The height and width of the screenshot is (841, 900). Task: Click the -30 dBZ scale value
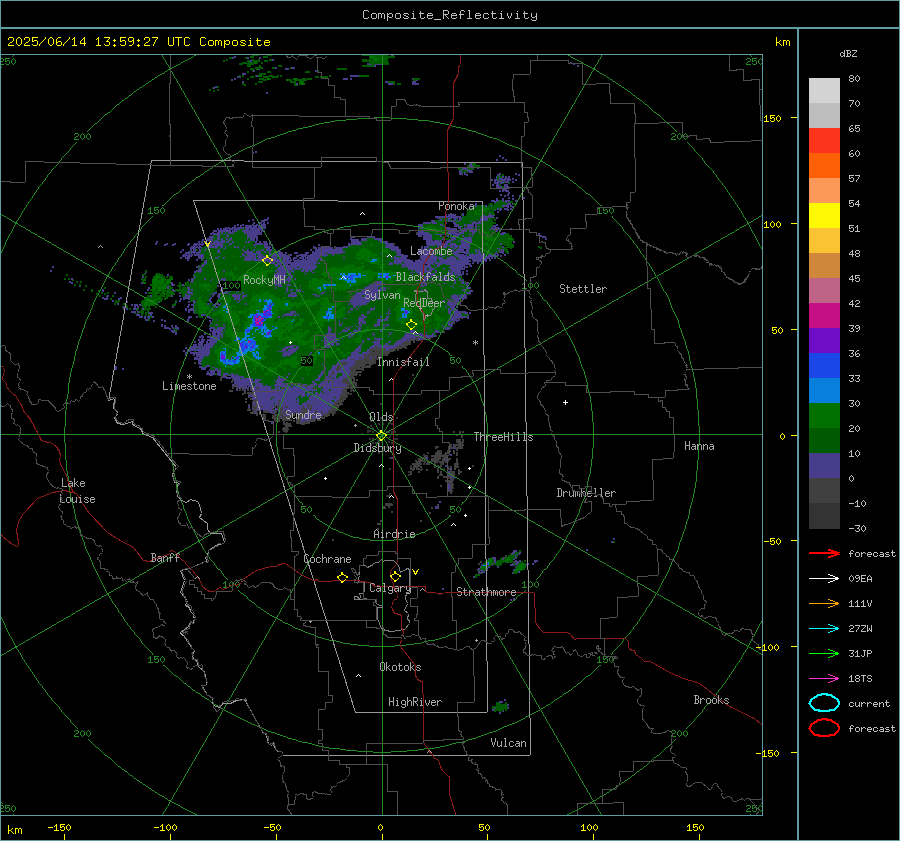tap(857, 528)
